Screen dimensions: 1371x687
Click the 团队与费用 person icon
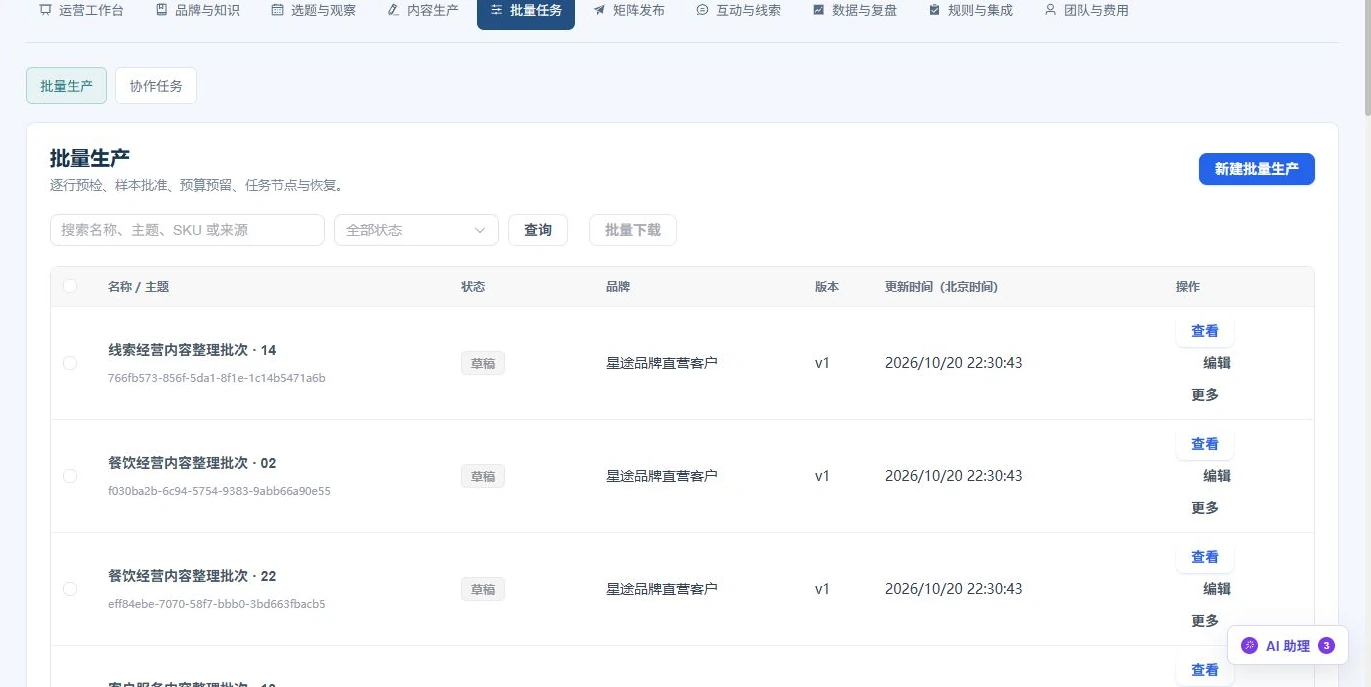click(x=1050, y=10)
